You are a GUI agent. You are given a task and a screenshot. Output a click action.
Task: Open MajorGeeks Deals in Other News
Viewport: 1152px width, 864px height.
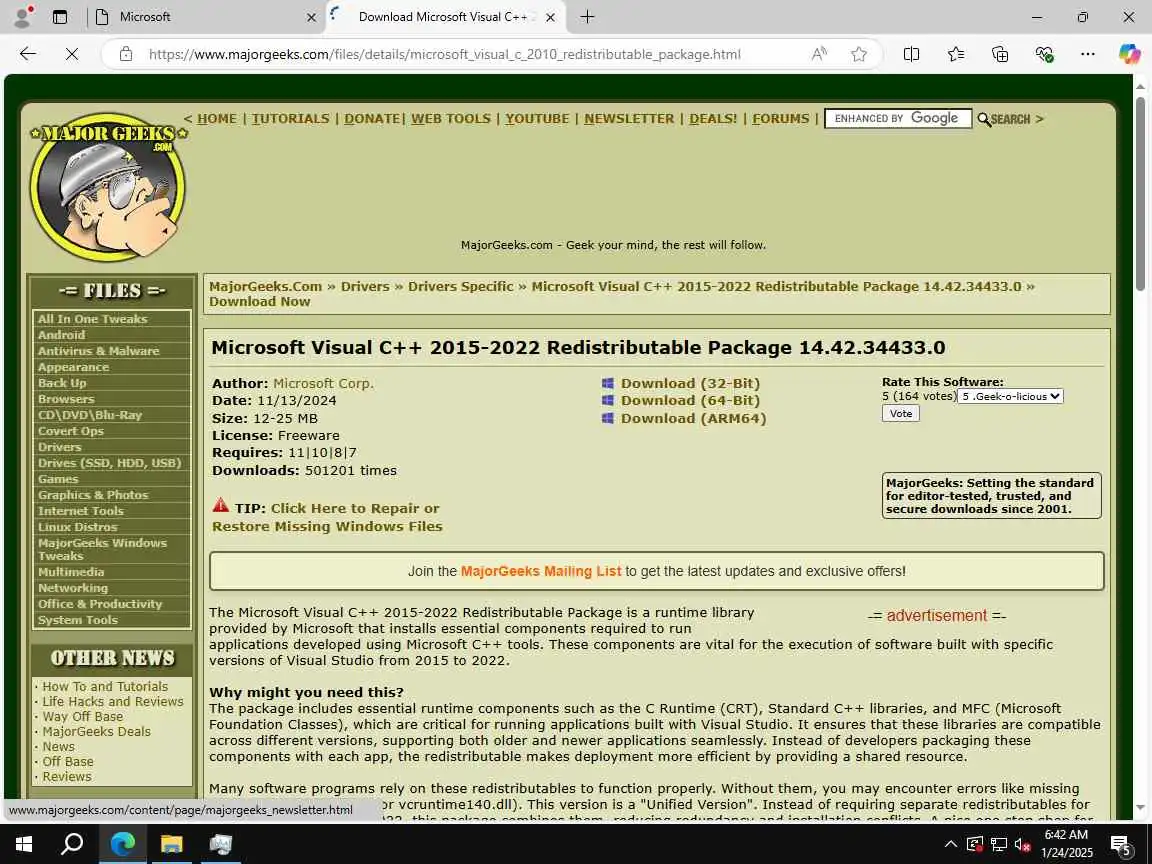pyautogui.click(x=96, y=732)
